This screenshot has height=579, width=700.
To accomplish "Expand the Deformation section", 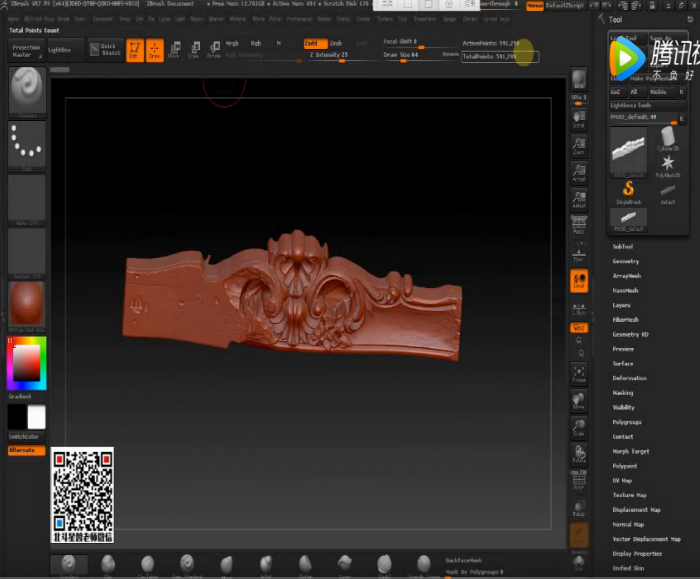I will click(630, 378).
